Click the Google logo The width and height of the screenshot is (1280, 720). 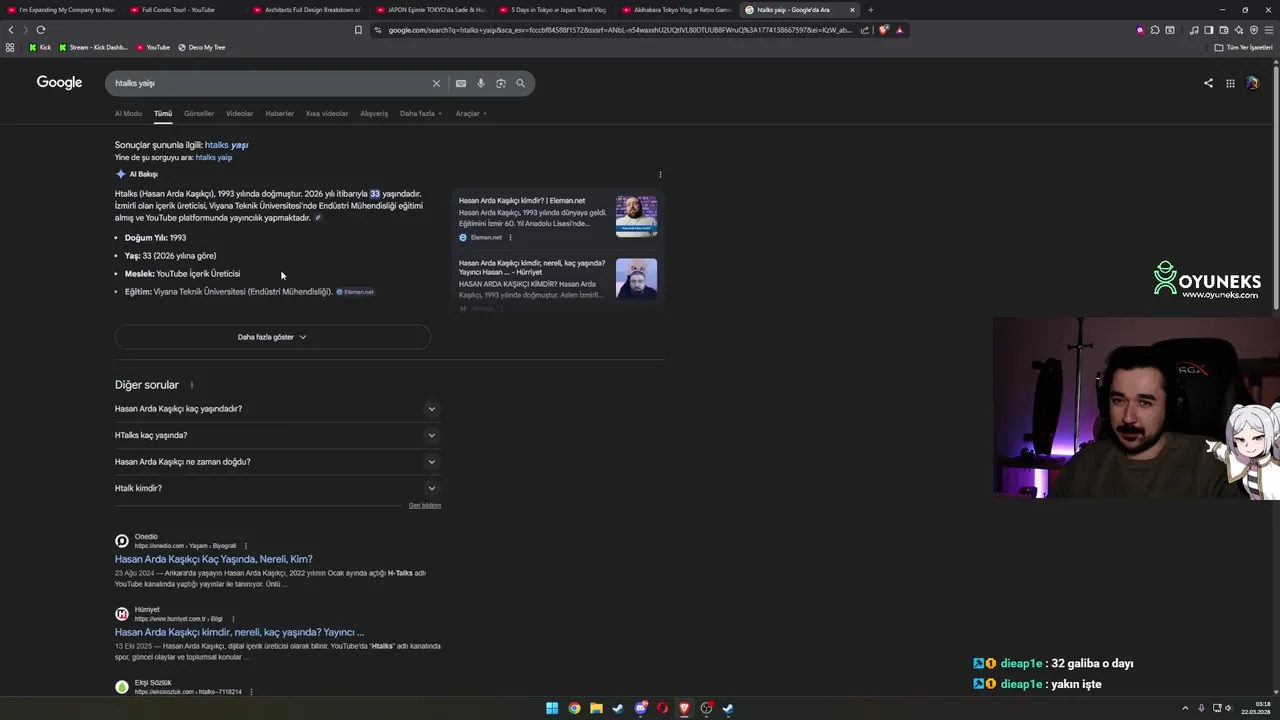(59, 82)
